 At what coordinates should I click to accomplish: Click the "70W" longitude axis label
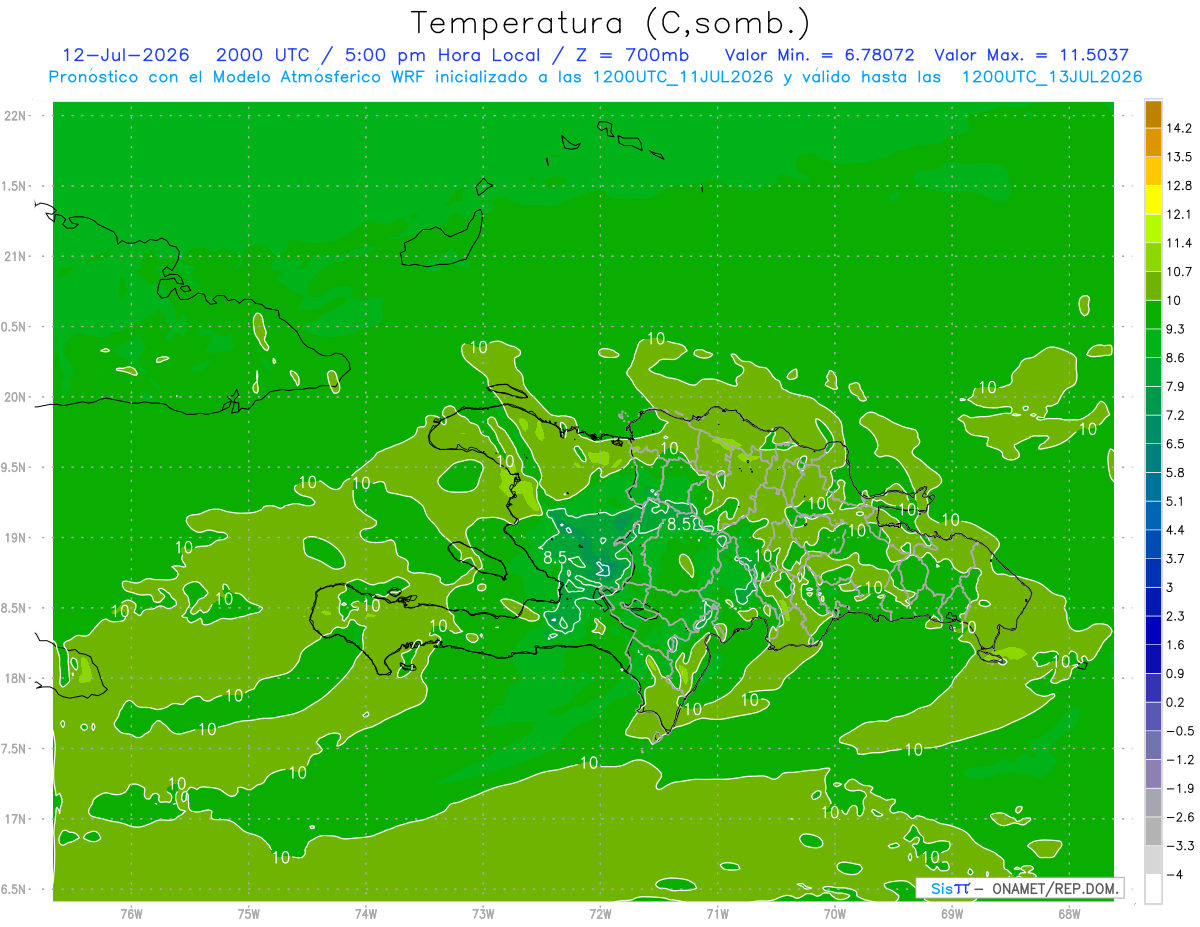pos(835,914)
